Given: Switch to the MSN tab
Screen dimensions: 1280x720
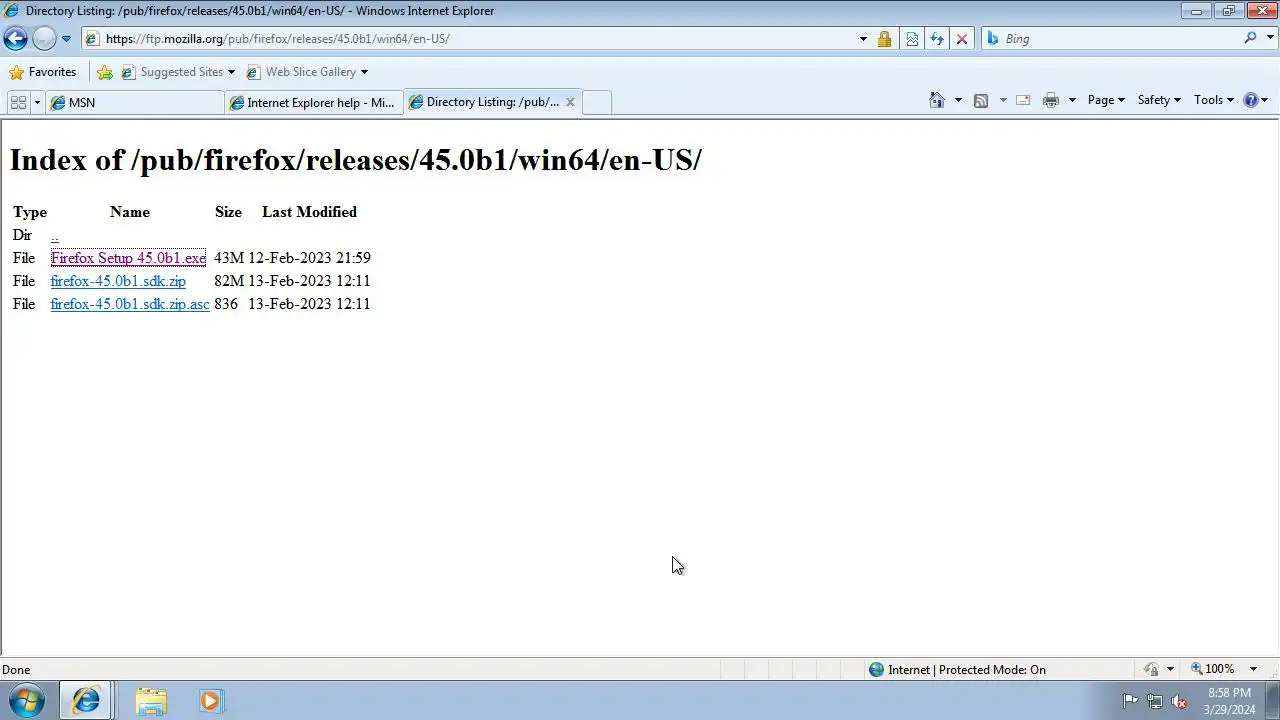Looking at the screenshot, I should [135, 102].
